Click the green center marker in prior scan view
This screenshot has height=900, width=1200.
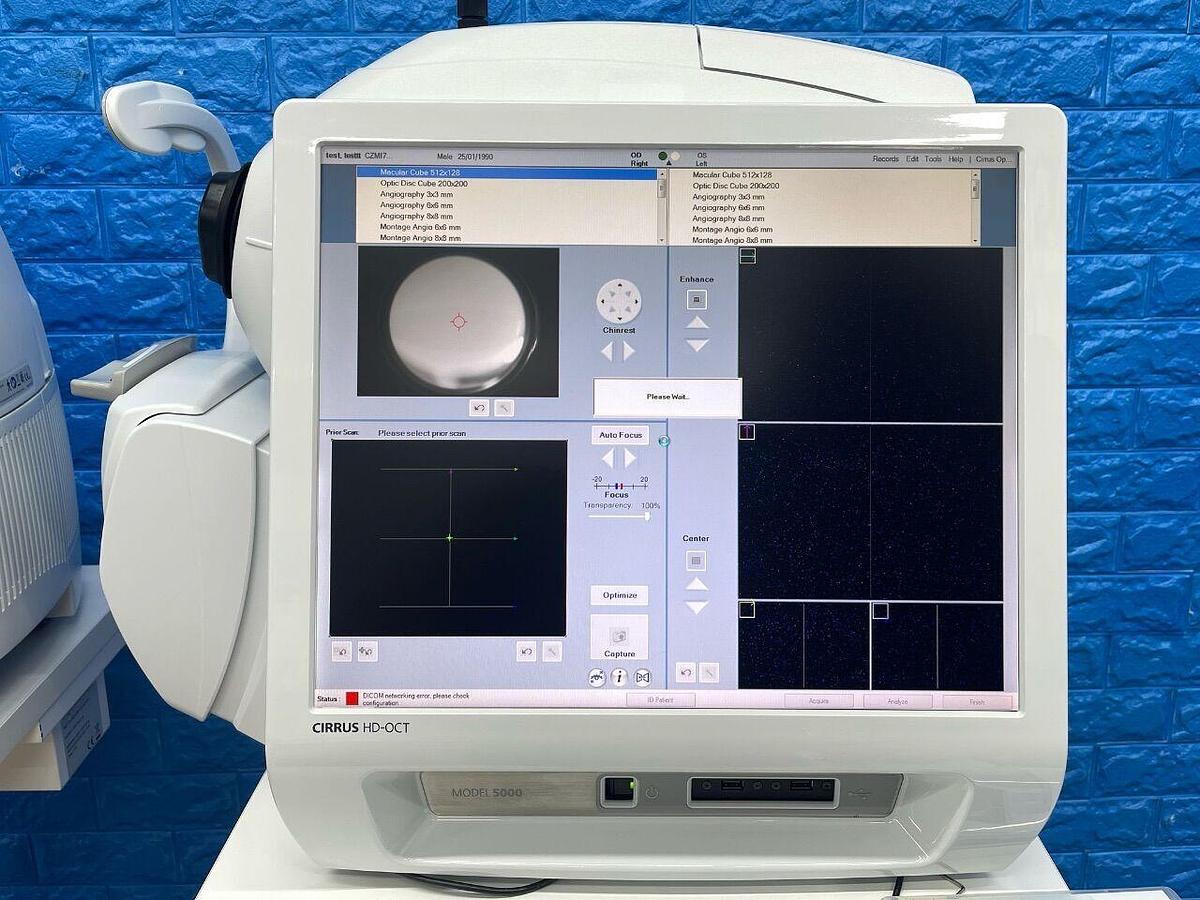click(449, 538)
